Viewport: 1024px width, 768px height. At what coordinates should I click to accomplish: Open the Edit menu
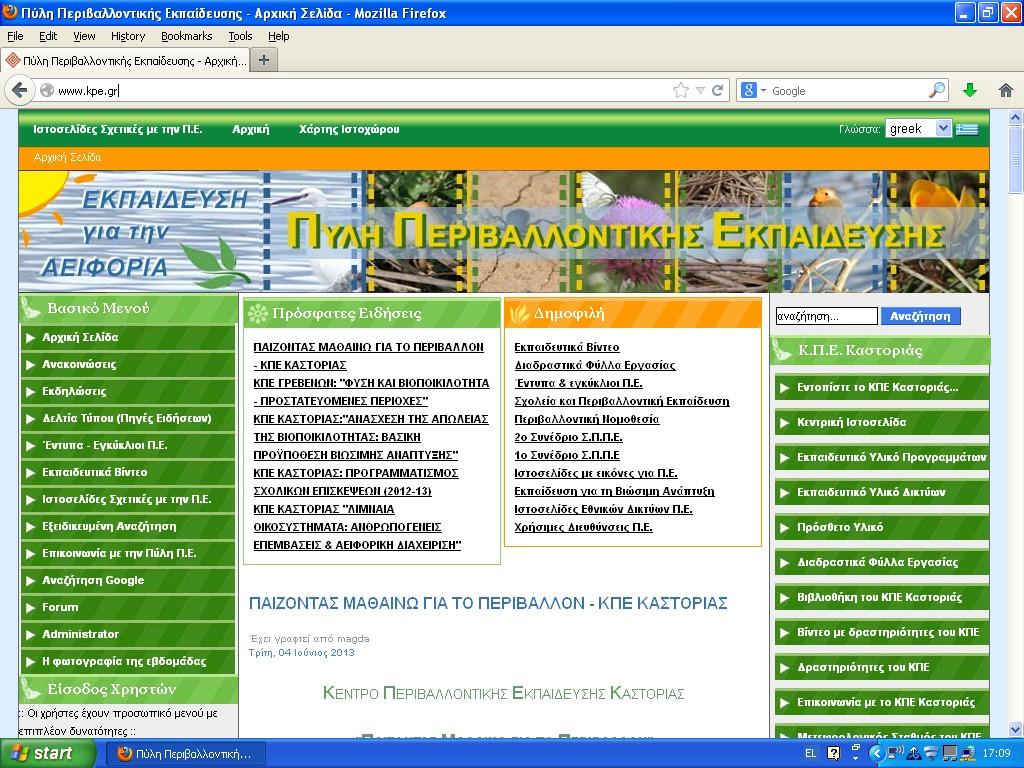click(x=48, y=36)
